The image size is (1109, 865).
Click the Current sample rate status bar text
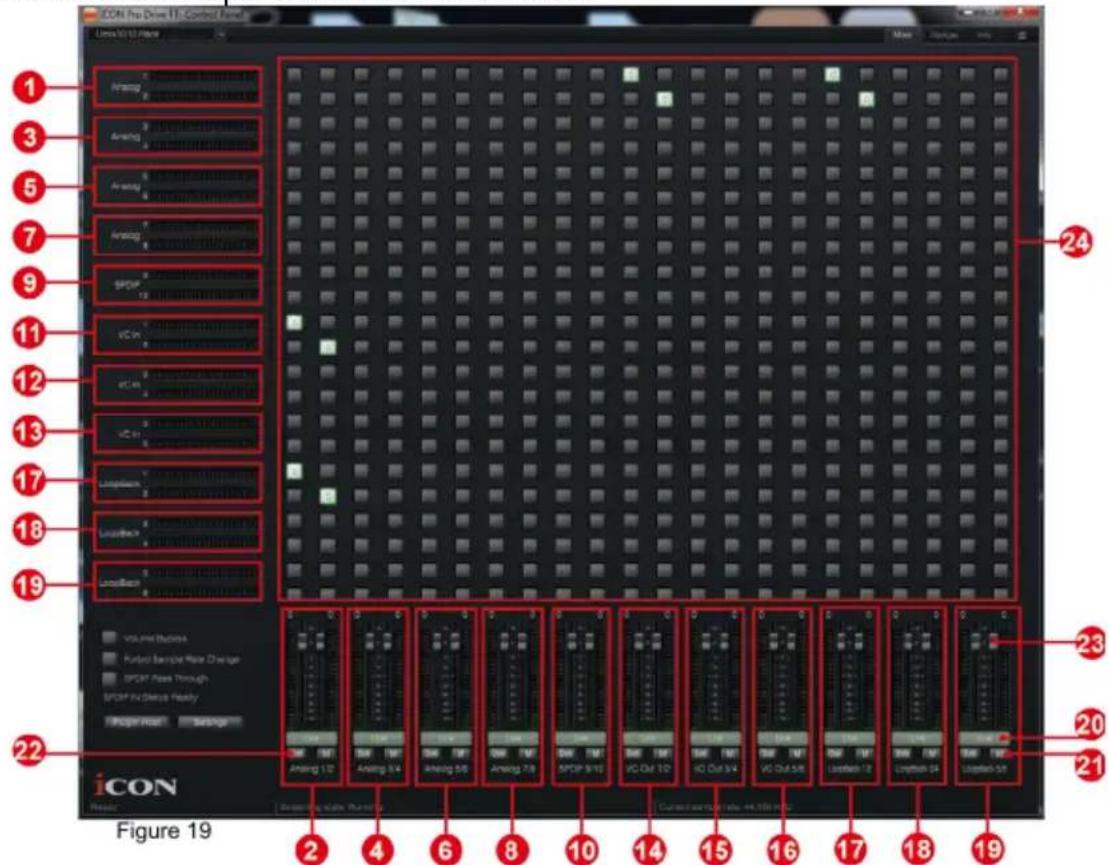pyautogui.click(x=725, y=807)
